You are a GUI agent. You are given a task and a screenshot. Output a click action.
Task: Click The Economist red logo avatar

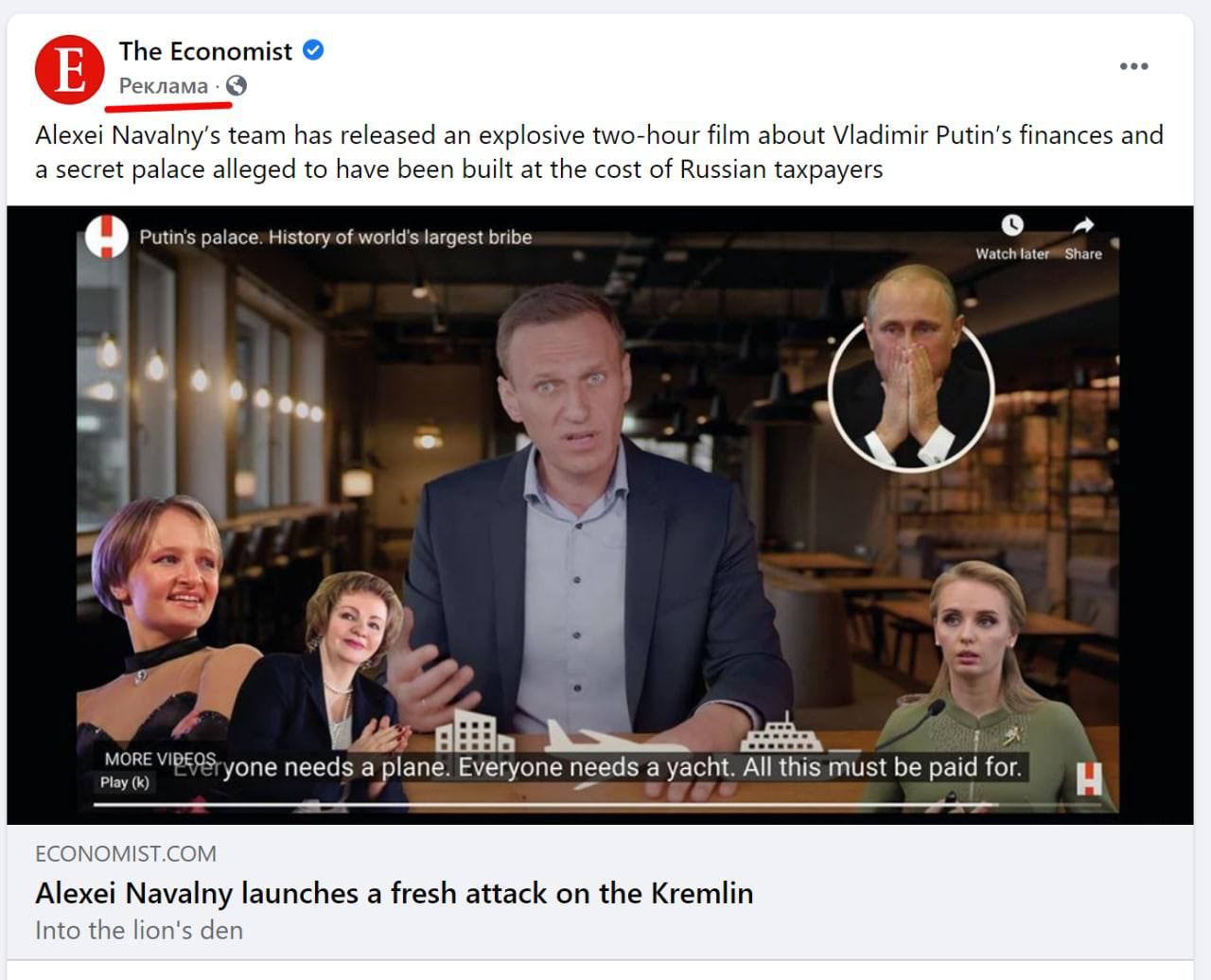69,69
